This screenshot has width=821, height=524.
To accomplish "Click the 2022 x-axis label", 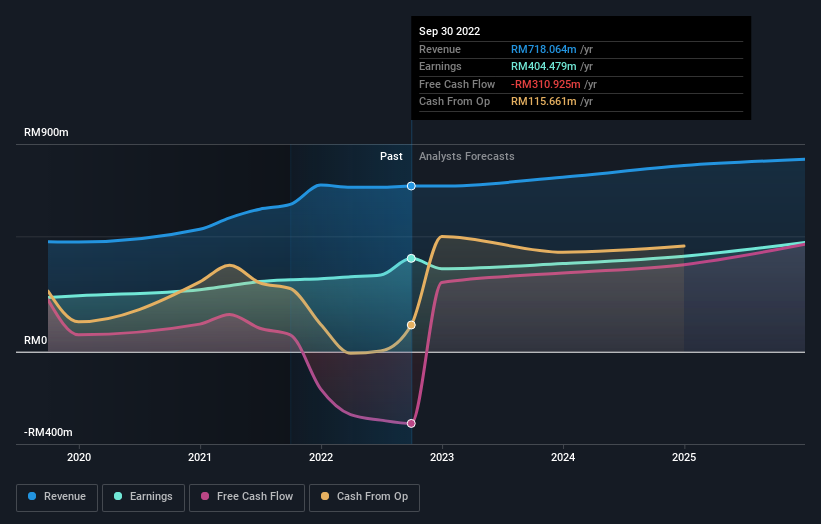I will [321, 457].
